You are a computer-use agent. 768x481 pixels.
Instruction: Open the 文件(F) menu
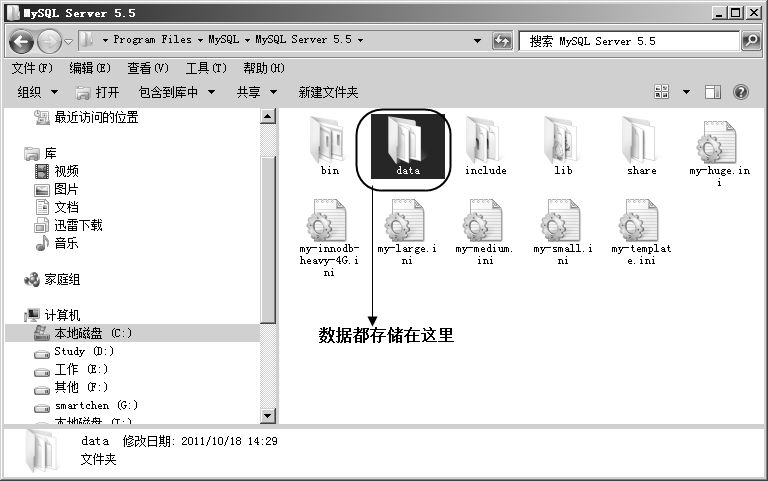(32, 68)
